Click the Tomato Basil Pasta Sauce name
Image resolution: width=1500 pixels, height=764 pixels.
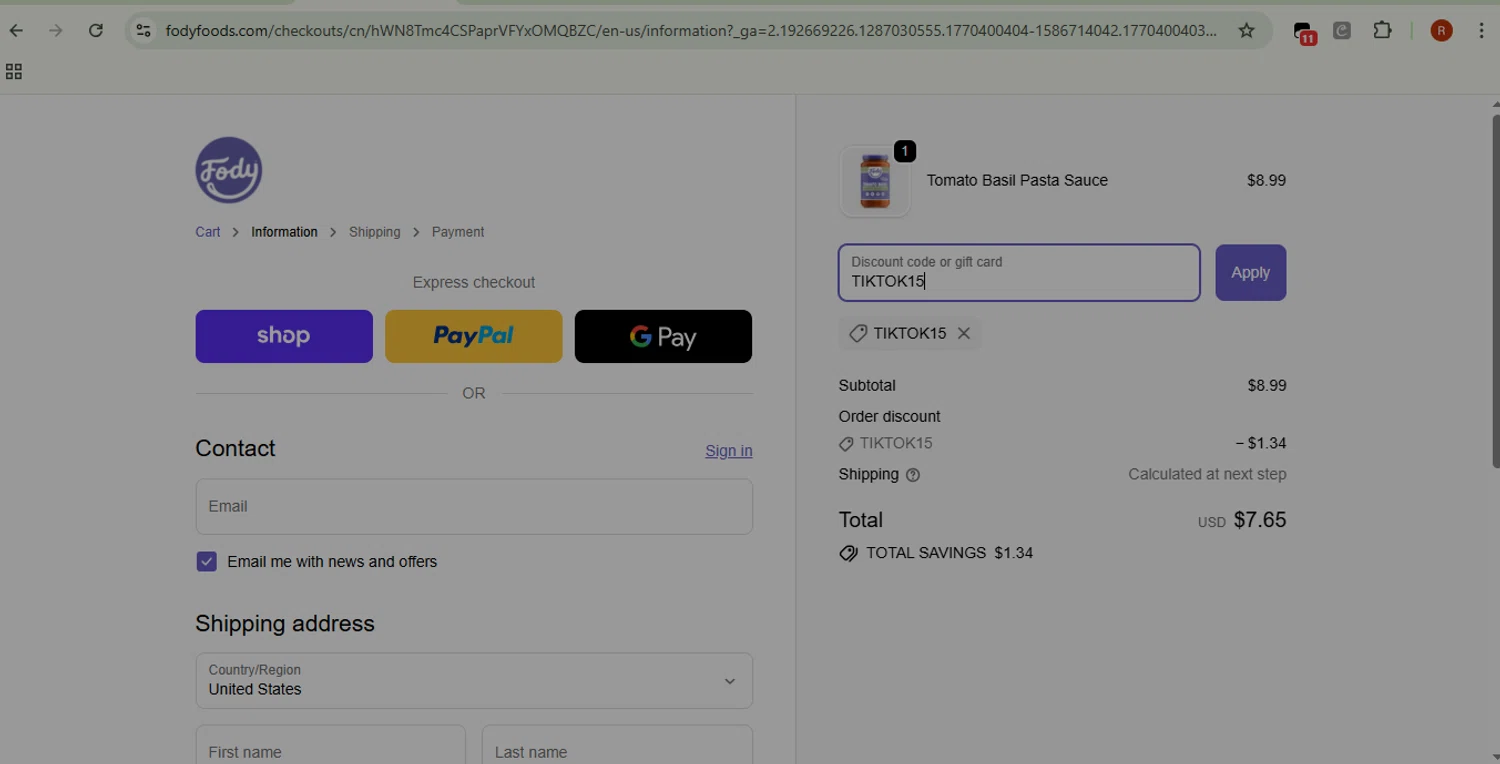click(x=1017, y=181)
